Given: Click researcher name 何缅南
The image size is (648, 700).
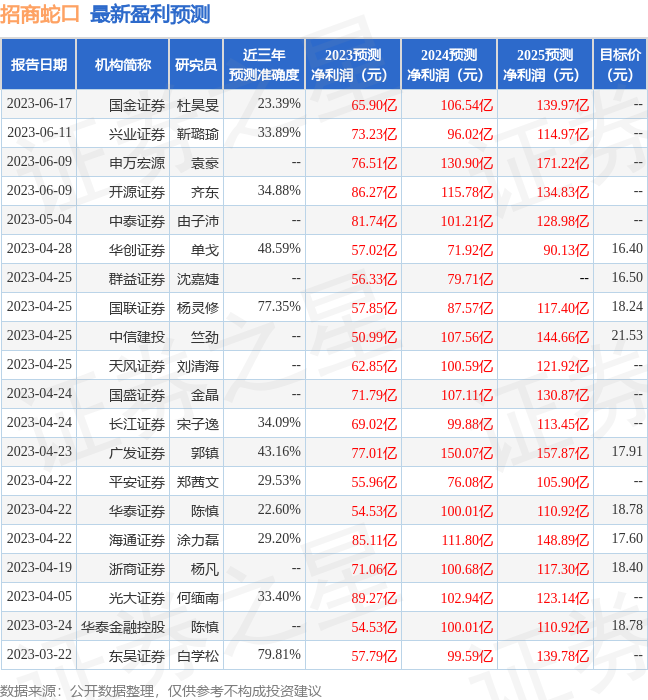Looking at the screenshot, I should coord(198,599).
